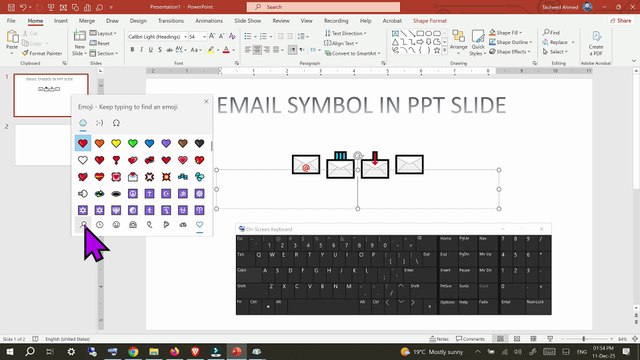
Task: Select the brown heart emoji
Action: tap(183, 143)
